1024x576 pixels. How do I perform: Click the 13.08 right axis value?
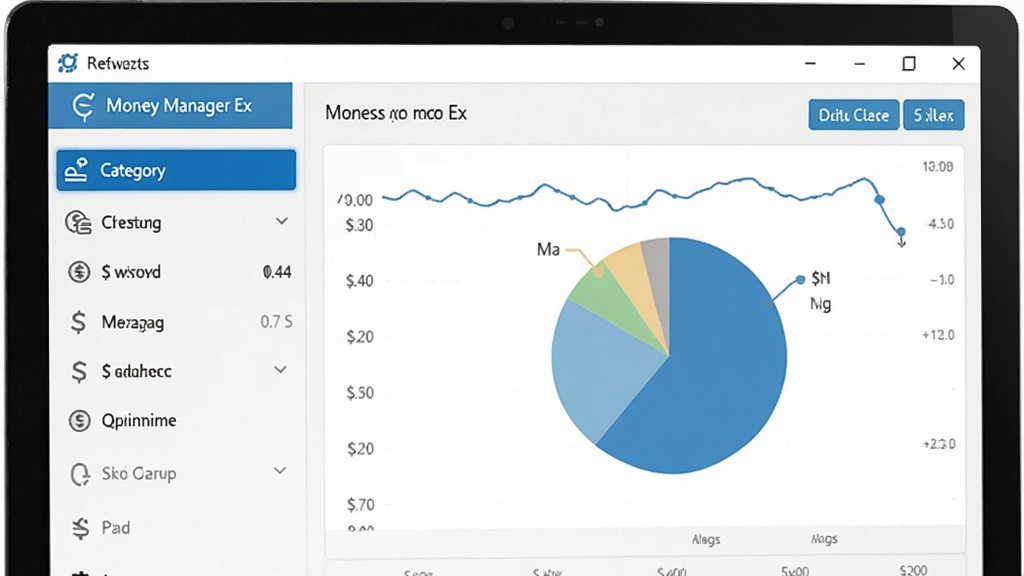click(938, 167)
